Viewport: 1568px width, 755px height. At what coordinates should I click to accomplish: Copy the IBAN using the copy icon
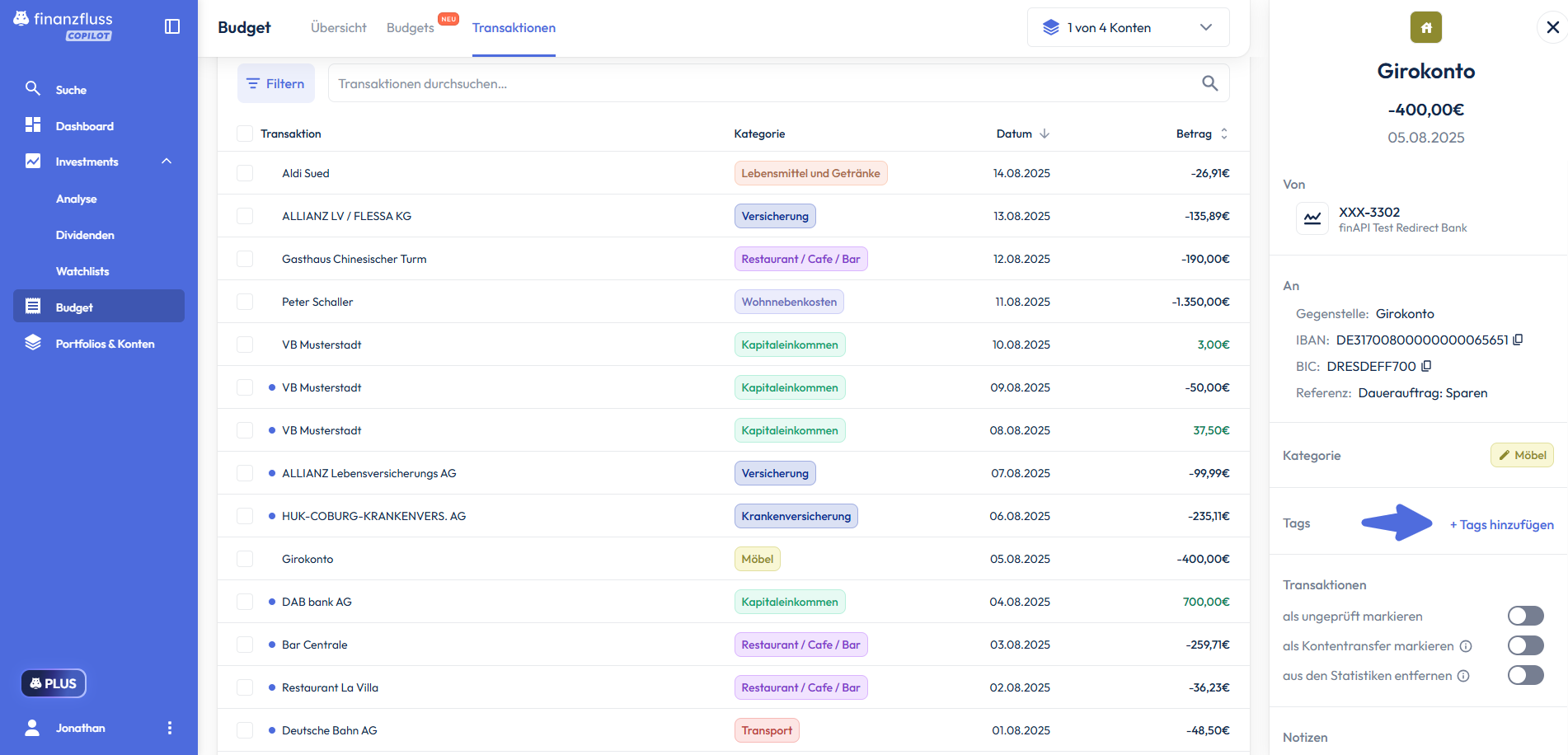pos(1518,340)
